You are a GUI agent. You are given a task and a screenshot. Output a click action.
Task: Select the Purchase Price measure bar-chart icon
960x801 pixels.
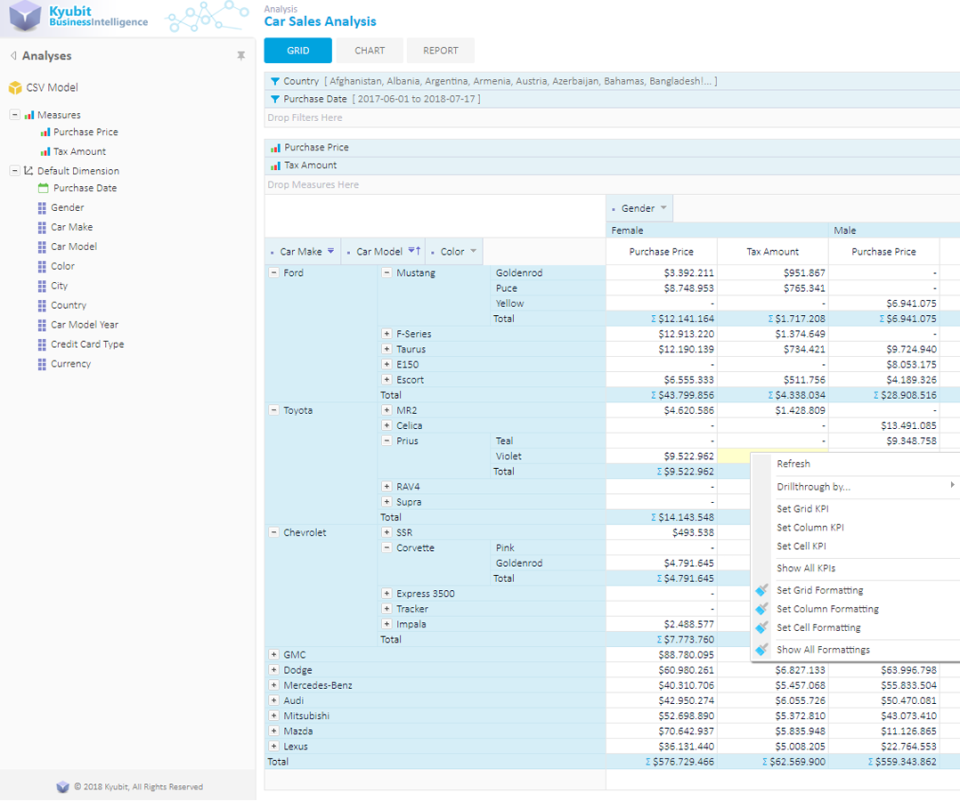click(x=44, y=131)
